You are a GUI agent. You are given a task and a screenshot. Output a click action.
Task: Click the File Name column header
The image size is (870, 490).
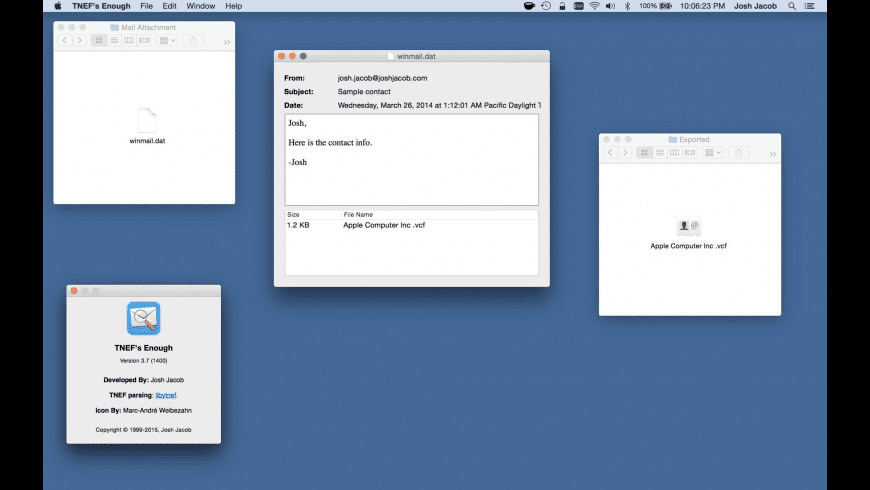(x=359, y=214)
